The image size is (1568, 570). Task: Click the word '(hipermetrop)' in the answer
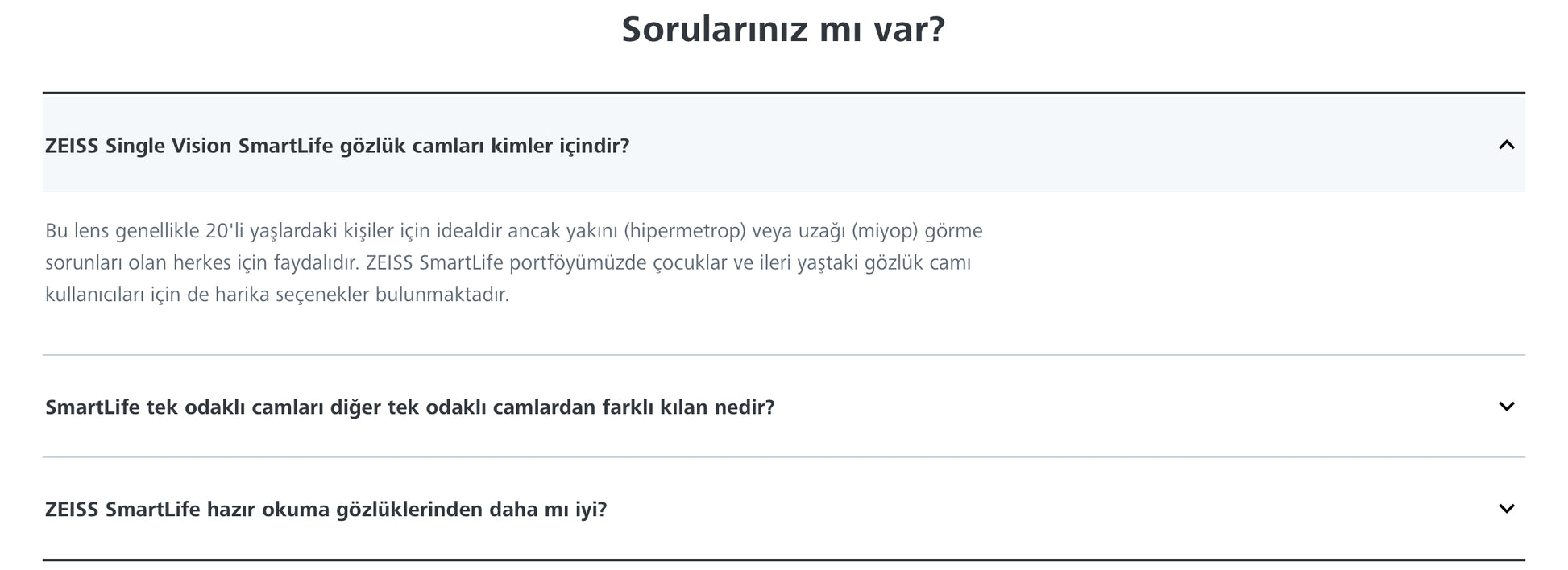coord(684,231)
